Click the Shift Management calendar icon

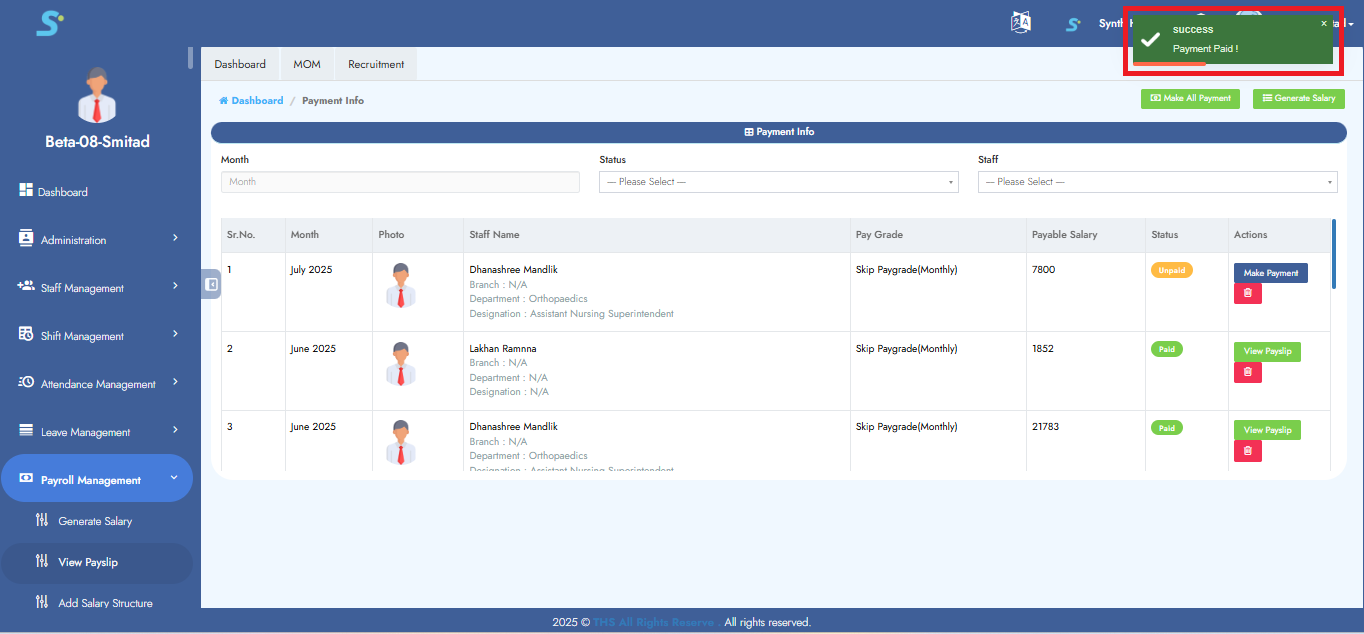(26, 335)
